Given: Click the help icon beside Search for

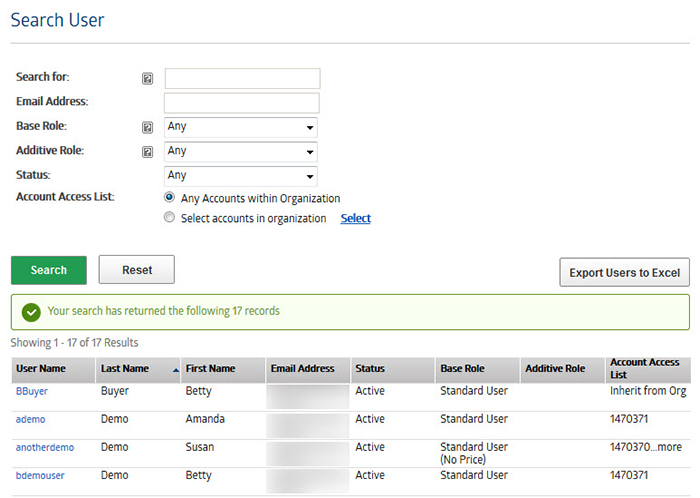Looking at the screenshot, I should [x=147, y=79].
